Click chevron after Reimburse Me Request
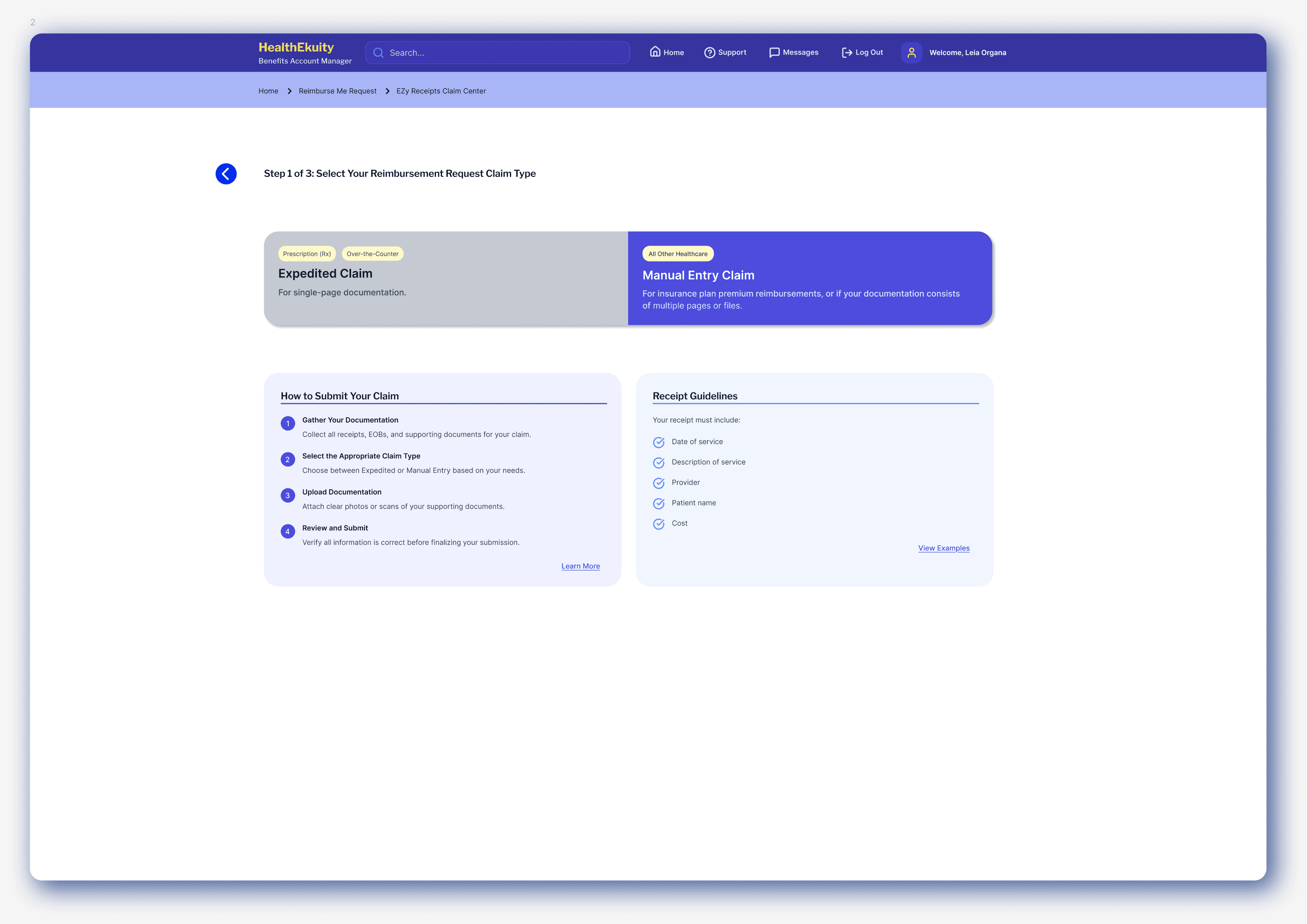 tap(387, 91)
